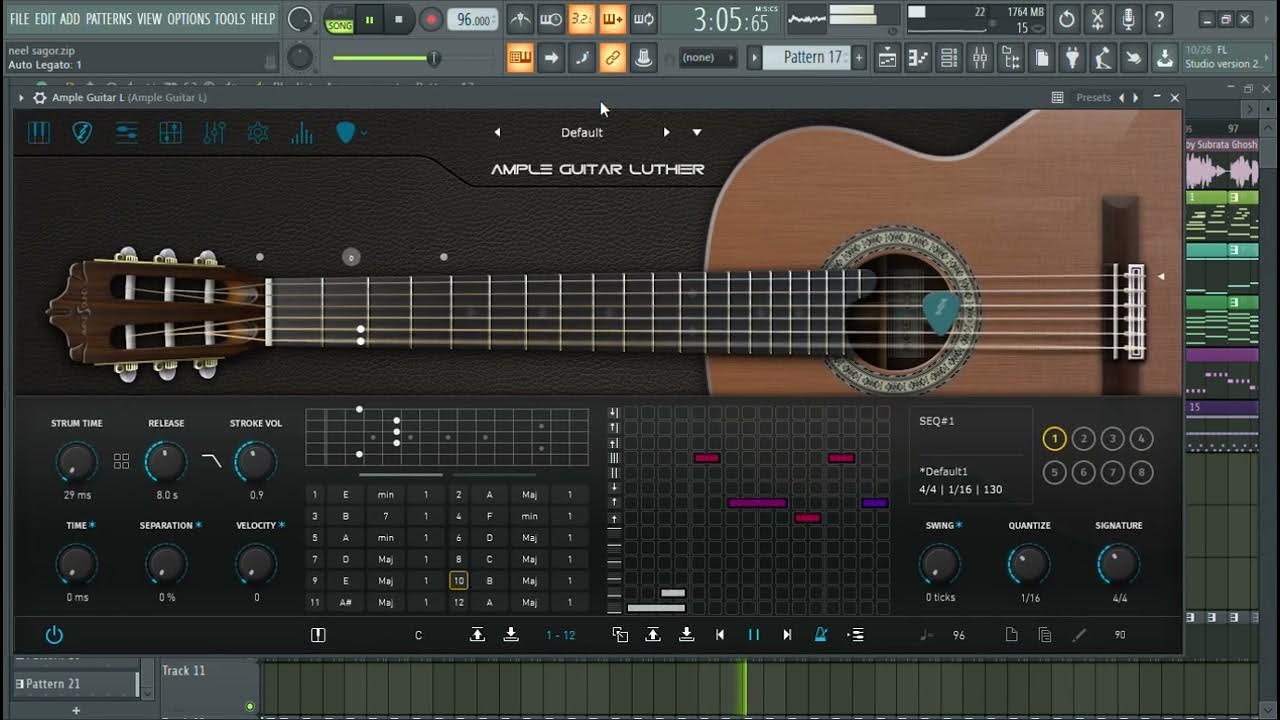Toggle the FL Studio metronome icon

coord(520,19)
